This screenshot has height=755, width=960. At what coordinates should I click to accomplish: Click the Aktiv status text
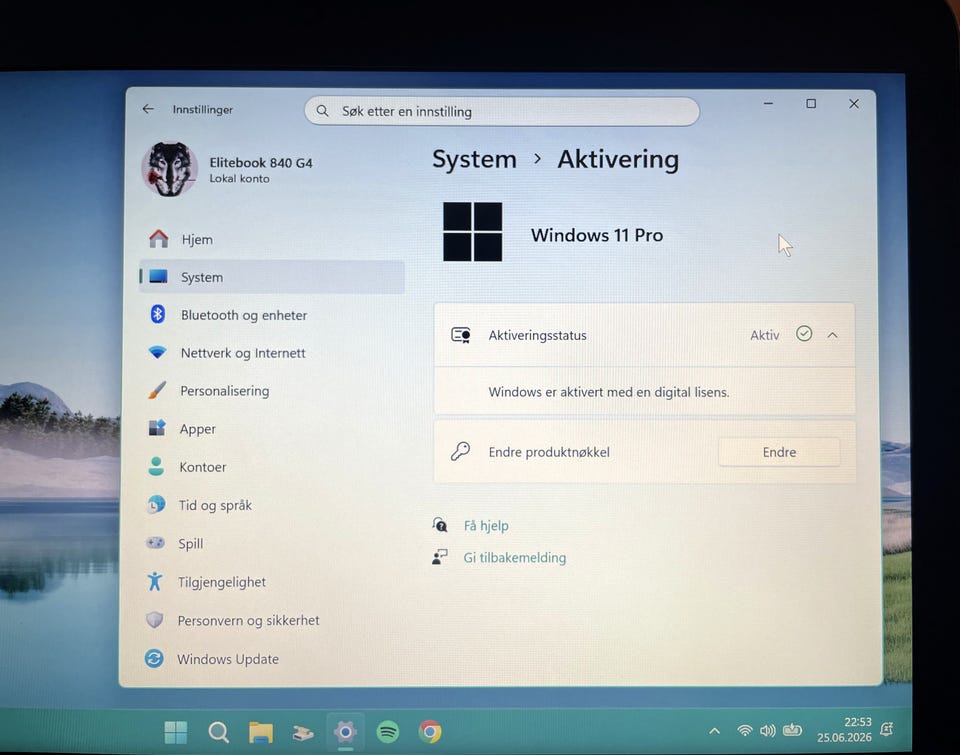click(765, 335)
